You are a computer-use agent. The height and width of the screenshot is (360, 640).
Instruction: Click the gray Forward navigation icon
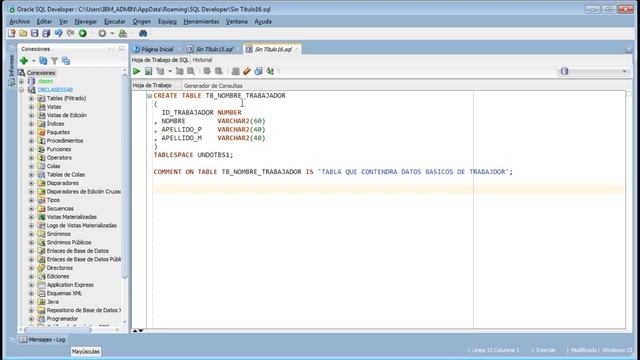(x=102, y=33)
